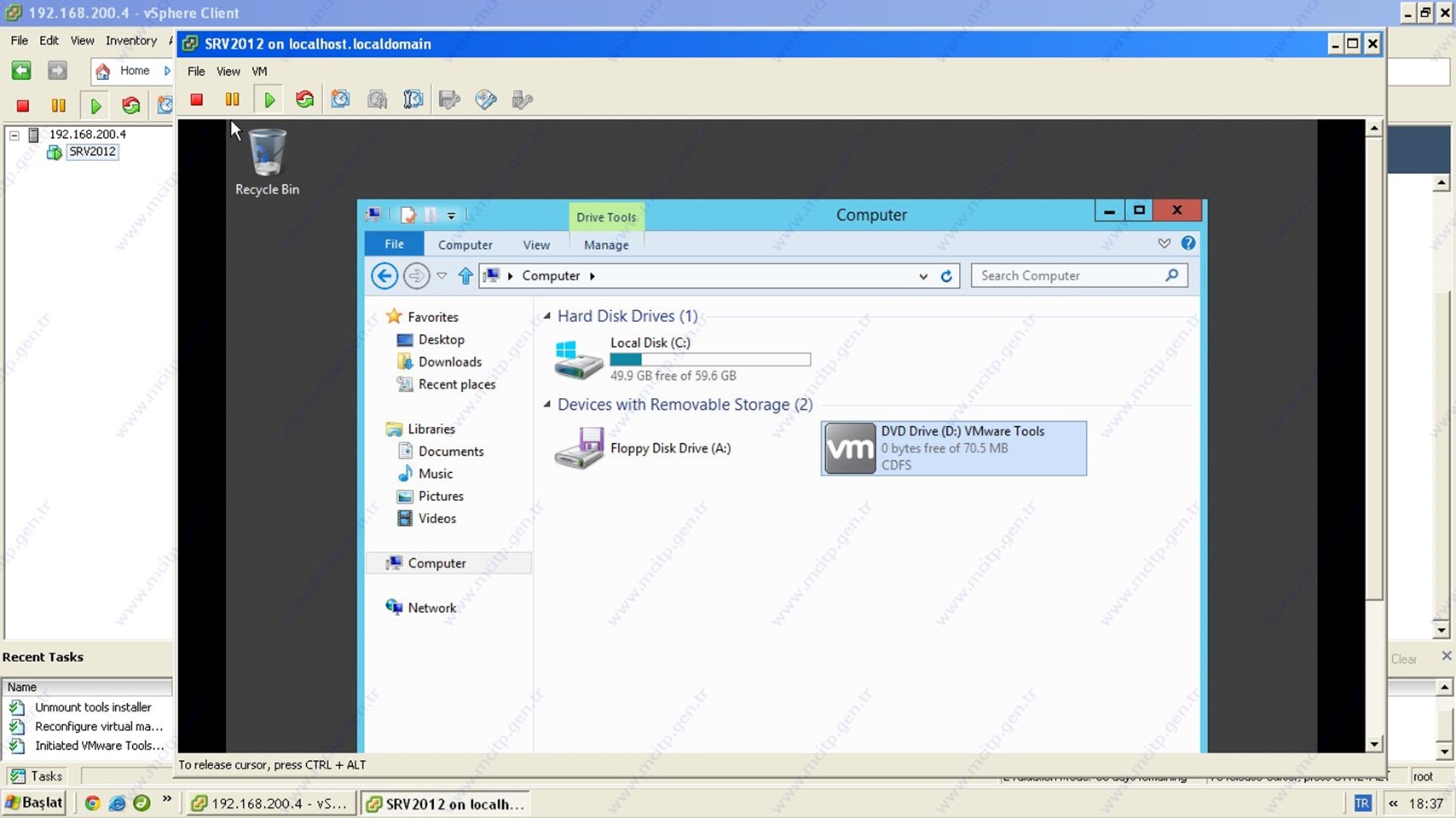Click Explorer Up one level arrow
Screen dimensions: 1456x818
[x=465, y=275]
